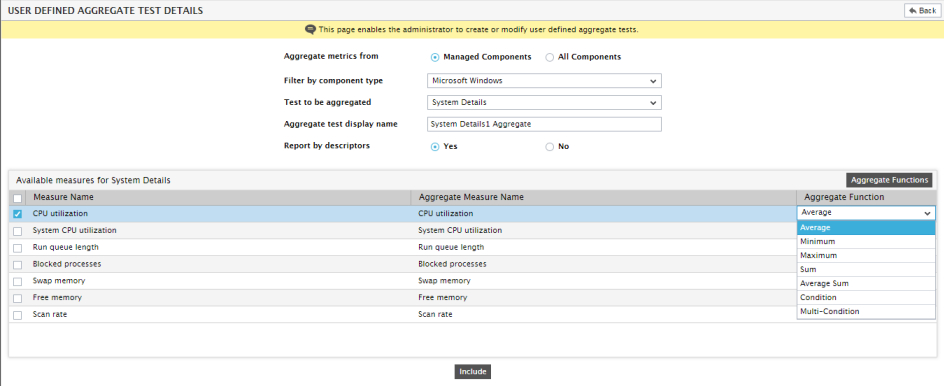Click CPU utilization aggregate measure name cell
The image size is (944, 386).
pos(446,214)
